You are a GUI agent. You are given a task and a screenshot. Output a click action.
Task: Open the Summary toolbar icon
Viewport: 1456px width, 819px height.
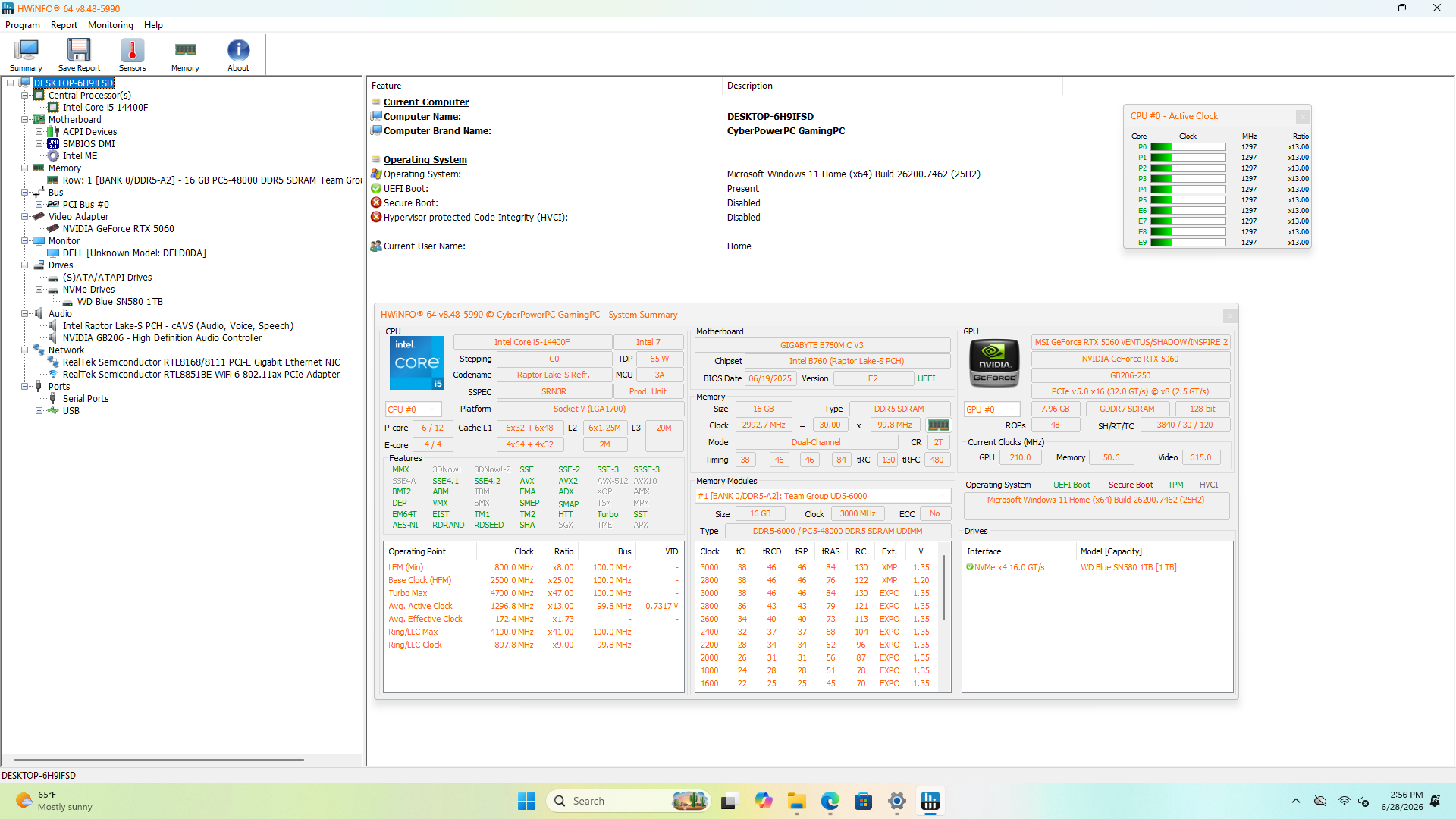tap(26, 55)
